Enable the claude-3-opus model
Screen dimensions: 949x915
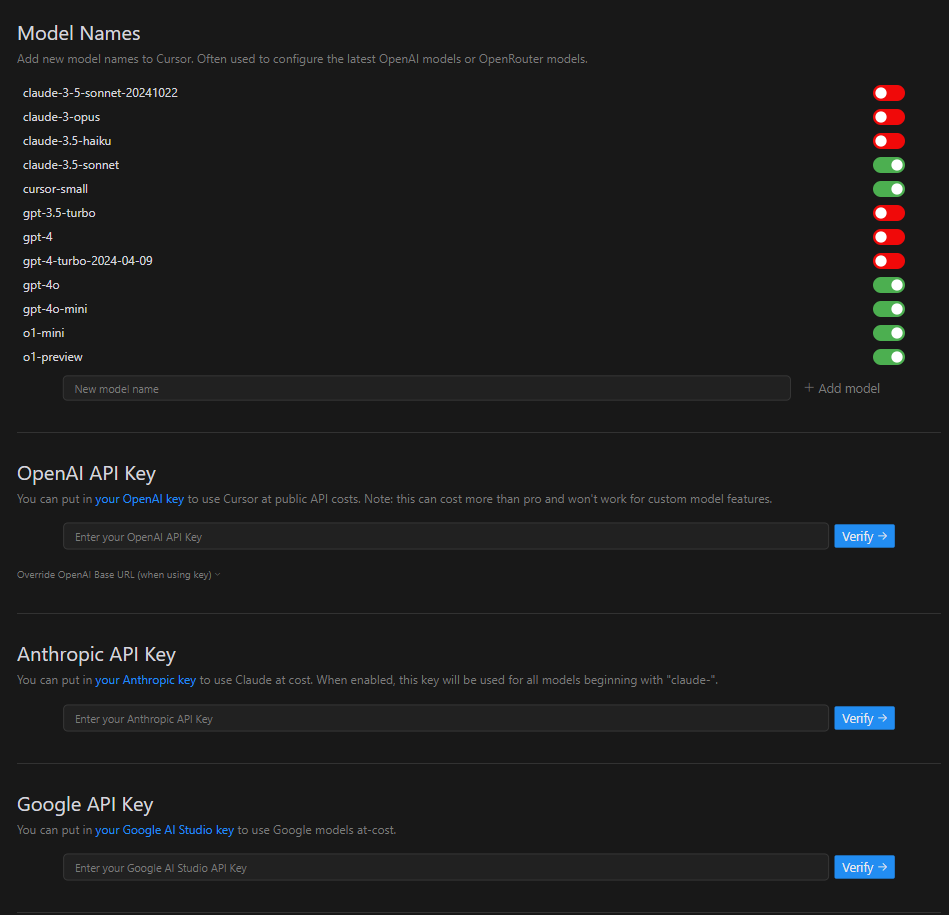click(x=888, y=117)
